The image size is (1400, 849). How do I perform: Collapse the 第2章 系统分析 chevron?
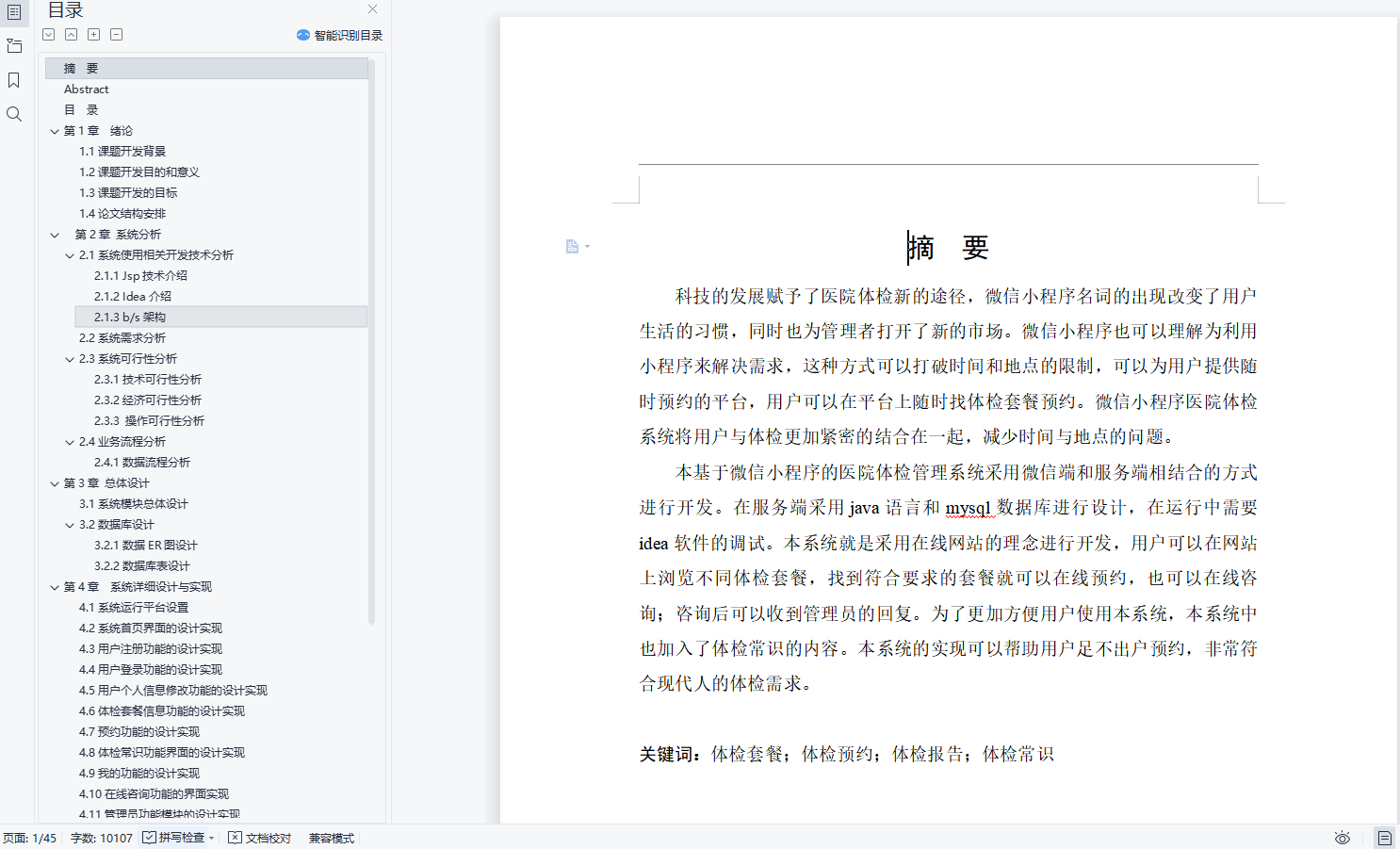click(x=55, y=235)
